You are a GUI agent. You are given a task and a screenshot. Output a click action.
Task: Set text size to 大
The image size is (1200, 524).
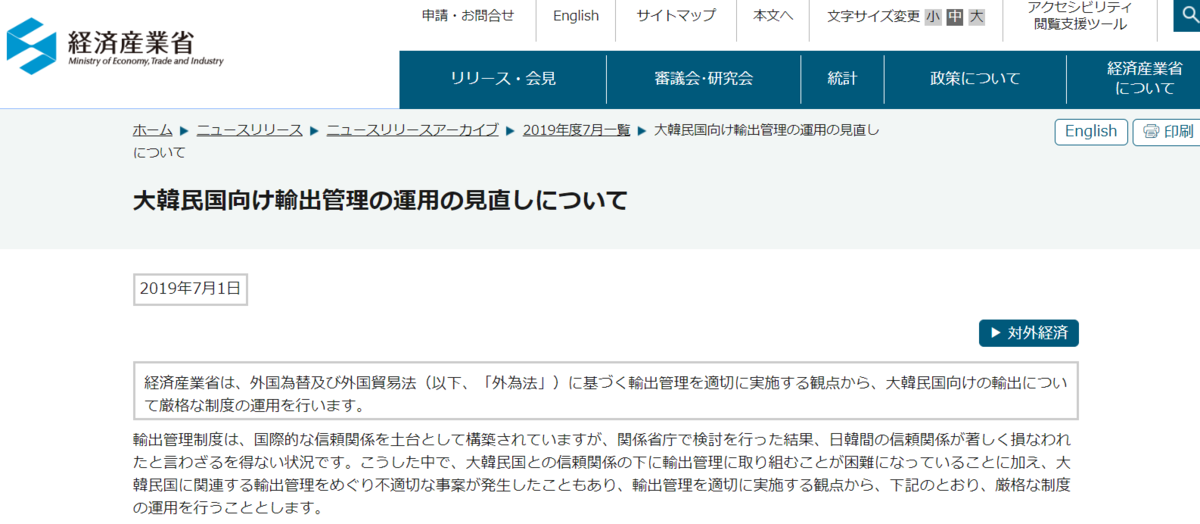click(x=977, y=16)
